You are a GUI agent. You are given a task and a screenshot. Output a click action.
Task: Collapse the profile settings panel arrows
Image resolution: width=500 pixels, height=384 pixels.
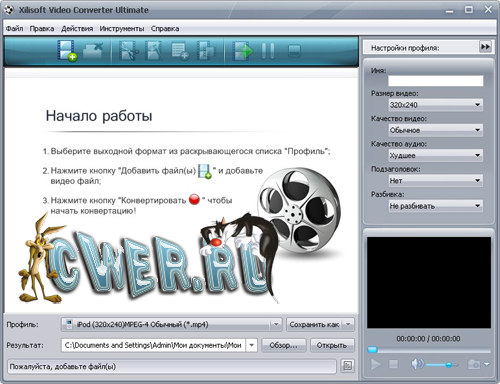[x=485, y=47]
